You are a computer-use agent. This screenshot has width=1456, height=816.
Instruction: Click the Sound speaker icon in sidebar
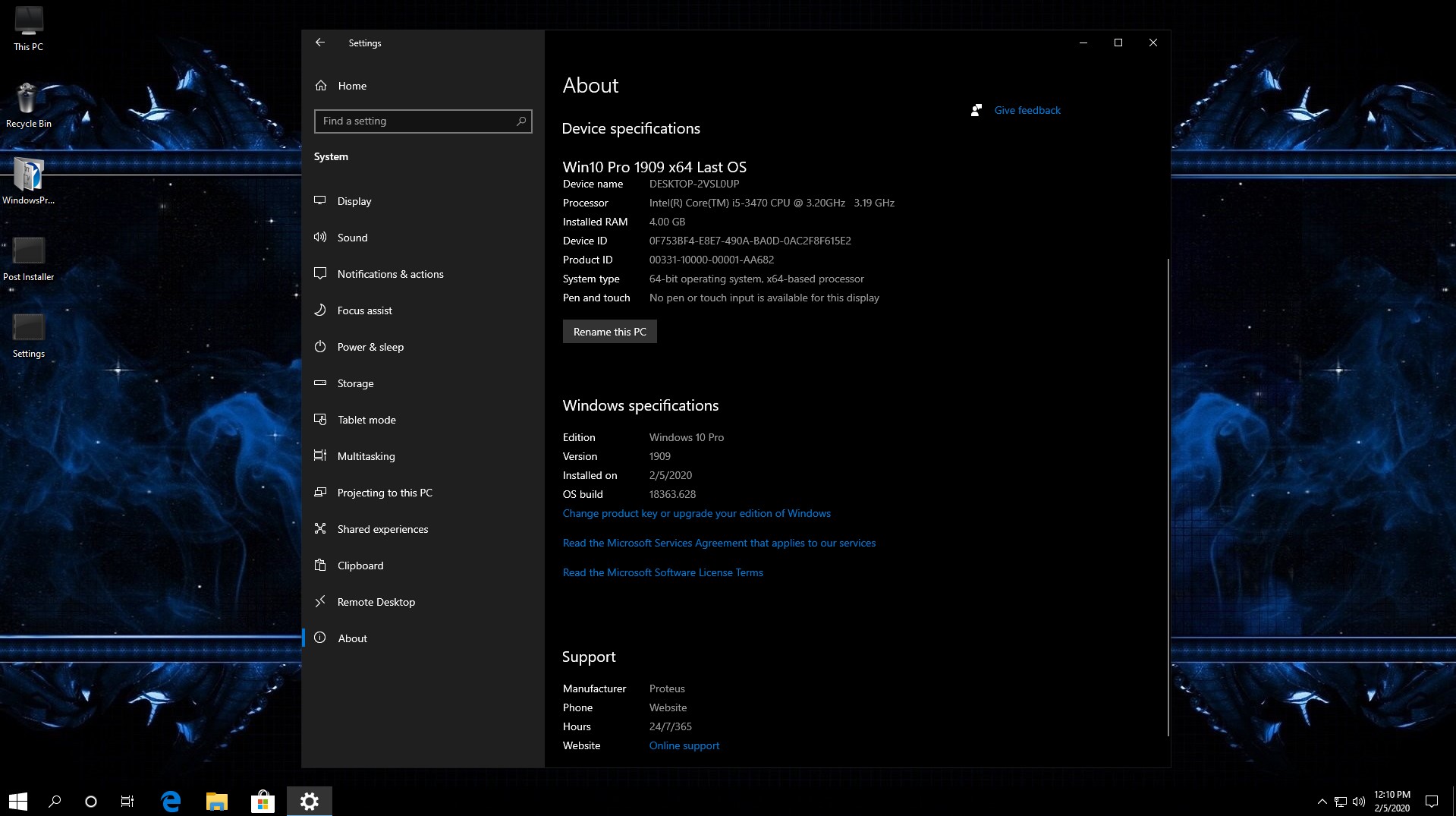click(320, 237)
